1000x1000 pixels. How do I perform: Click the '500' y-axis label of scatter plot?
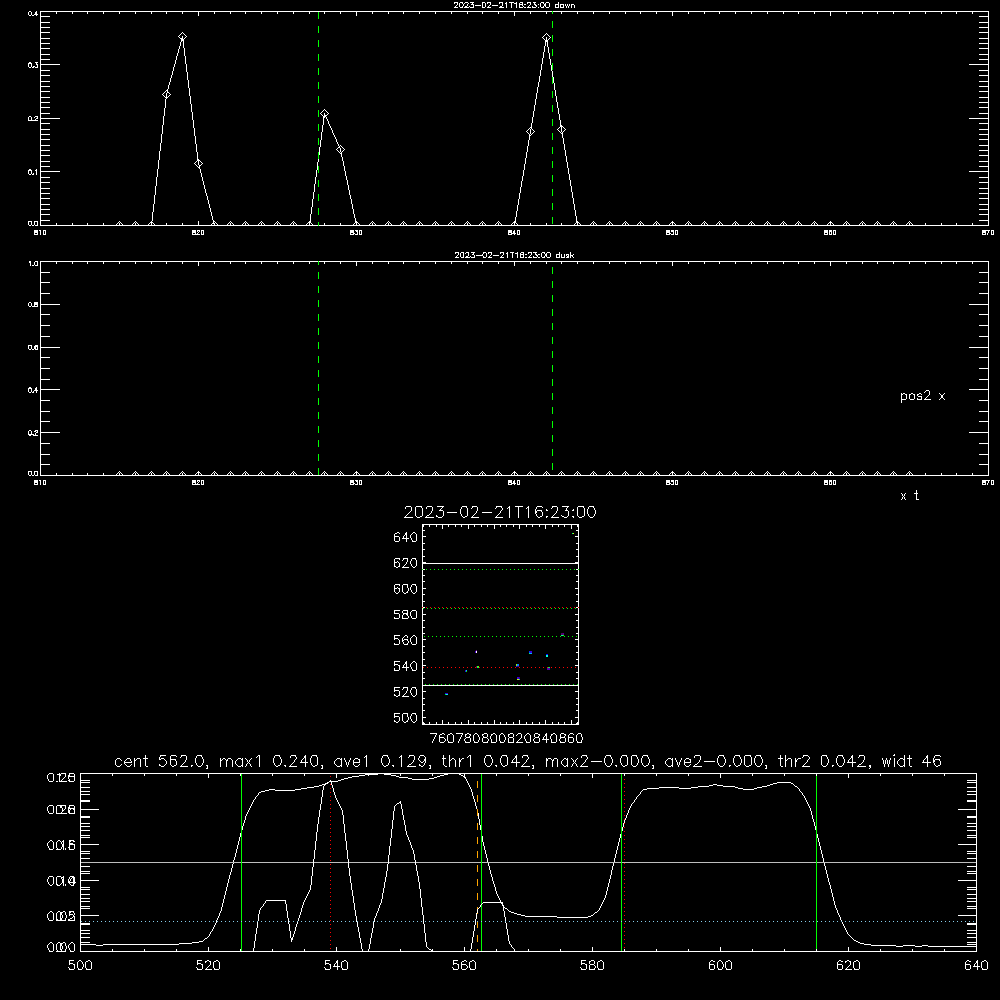(406, 717)
